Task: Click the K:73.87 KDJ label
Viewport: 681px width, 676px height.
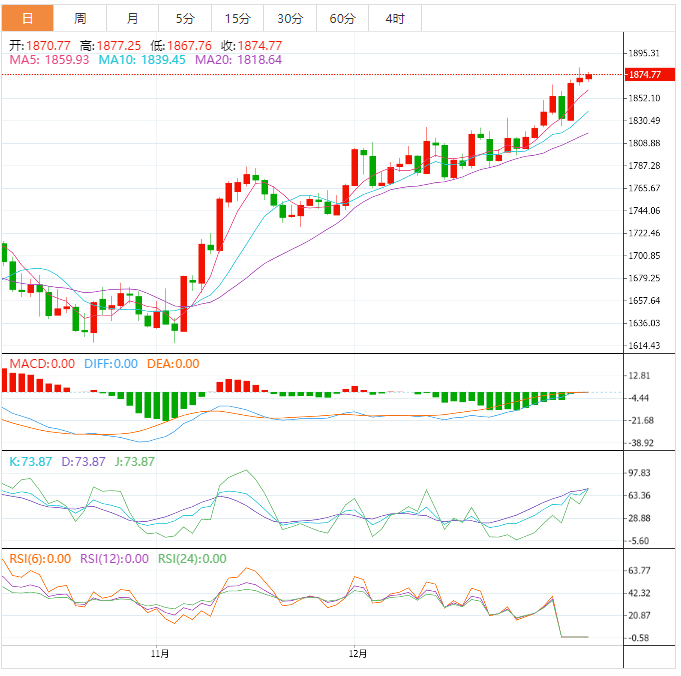Action: tap(30, 461)
